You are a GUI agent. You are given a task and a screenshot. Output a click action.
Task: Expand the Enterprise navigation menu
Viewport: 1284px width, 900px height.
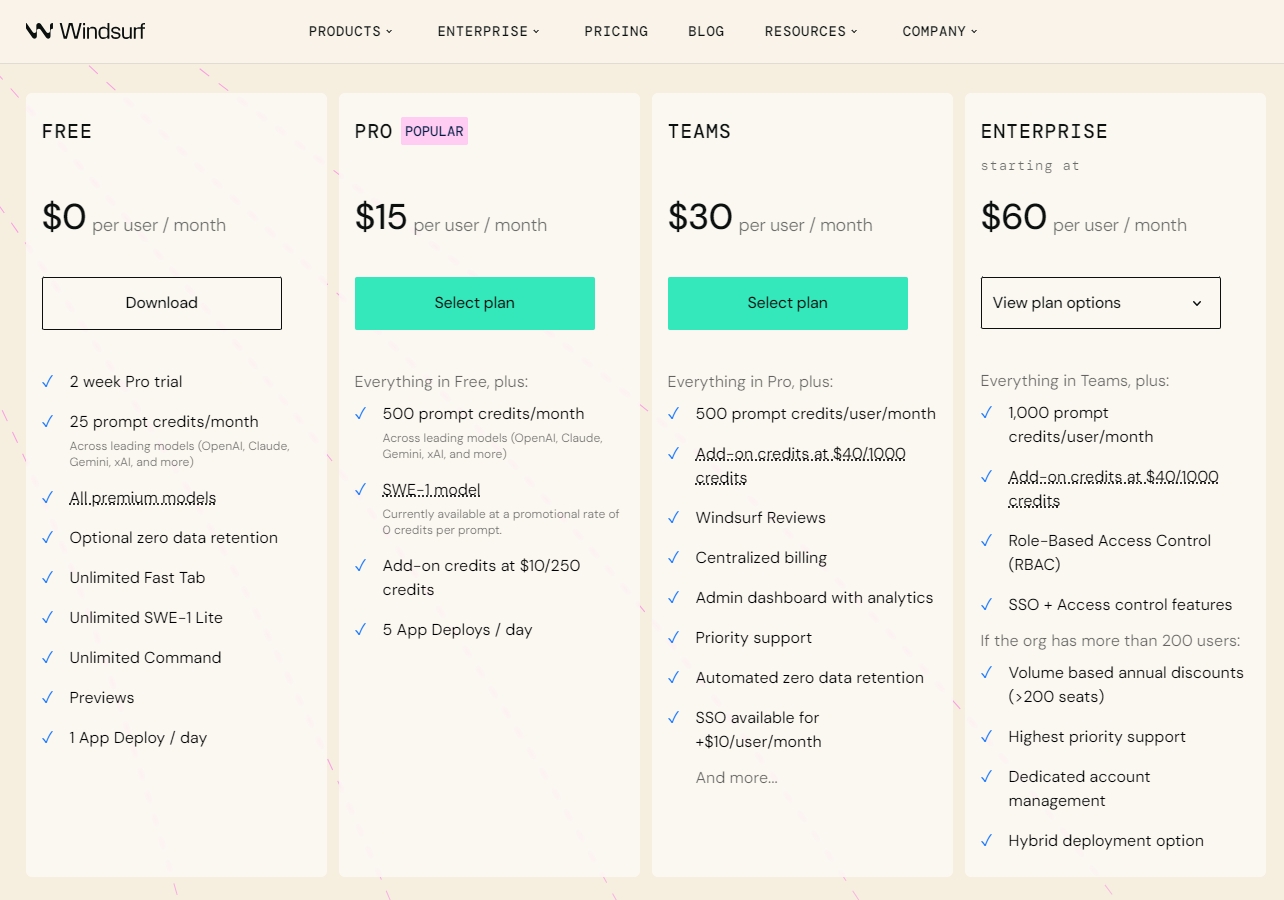point(489,31)
